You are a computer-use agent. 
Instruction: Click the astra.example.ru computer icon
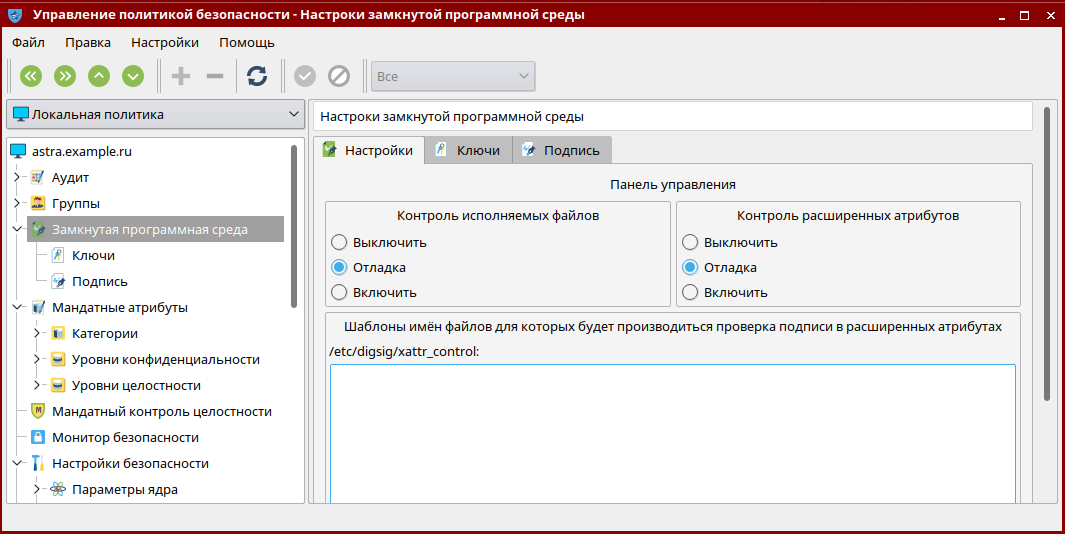[x=18, y=152]
